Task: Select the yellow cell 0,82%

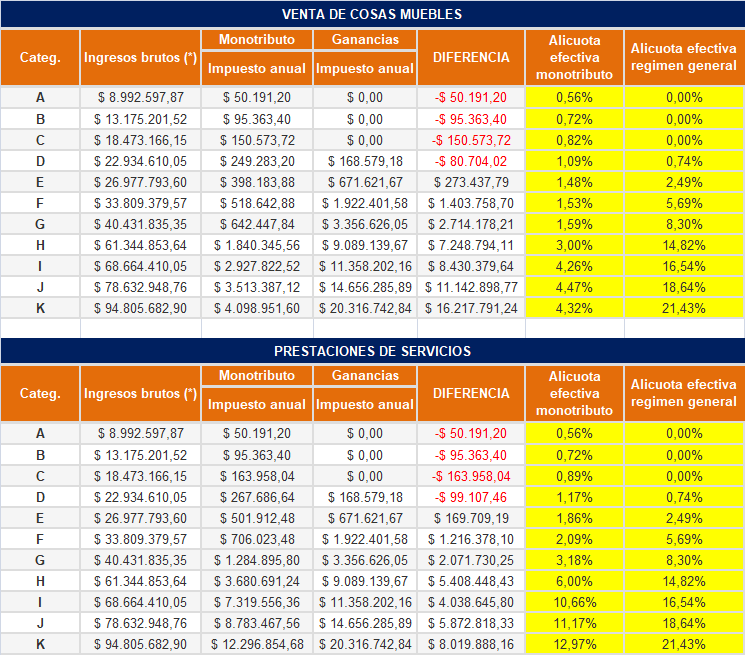Action: (x=574, y=141)
